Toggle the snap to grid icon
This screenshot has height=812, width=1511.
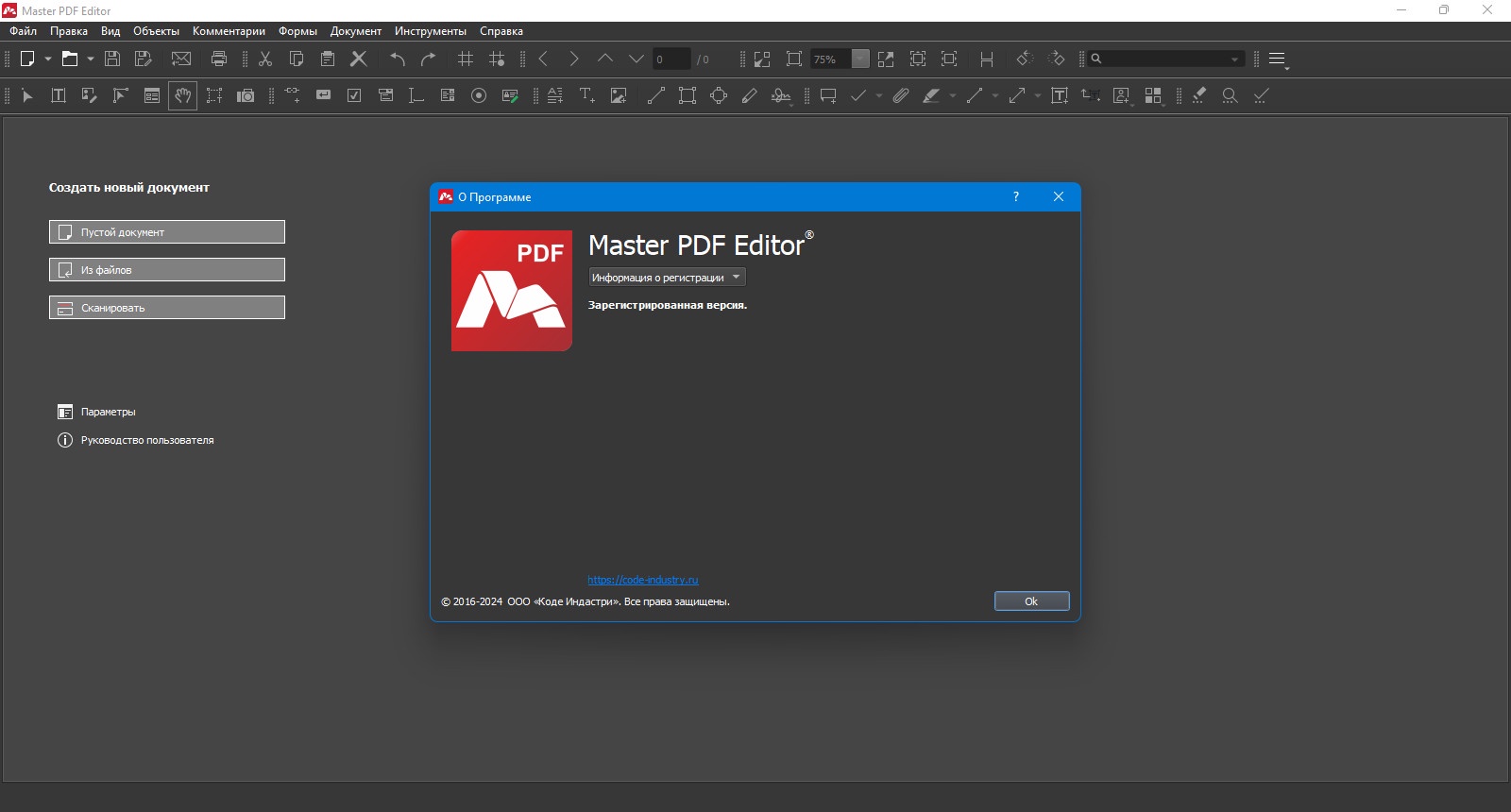coord(497,59)
